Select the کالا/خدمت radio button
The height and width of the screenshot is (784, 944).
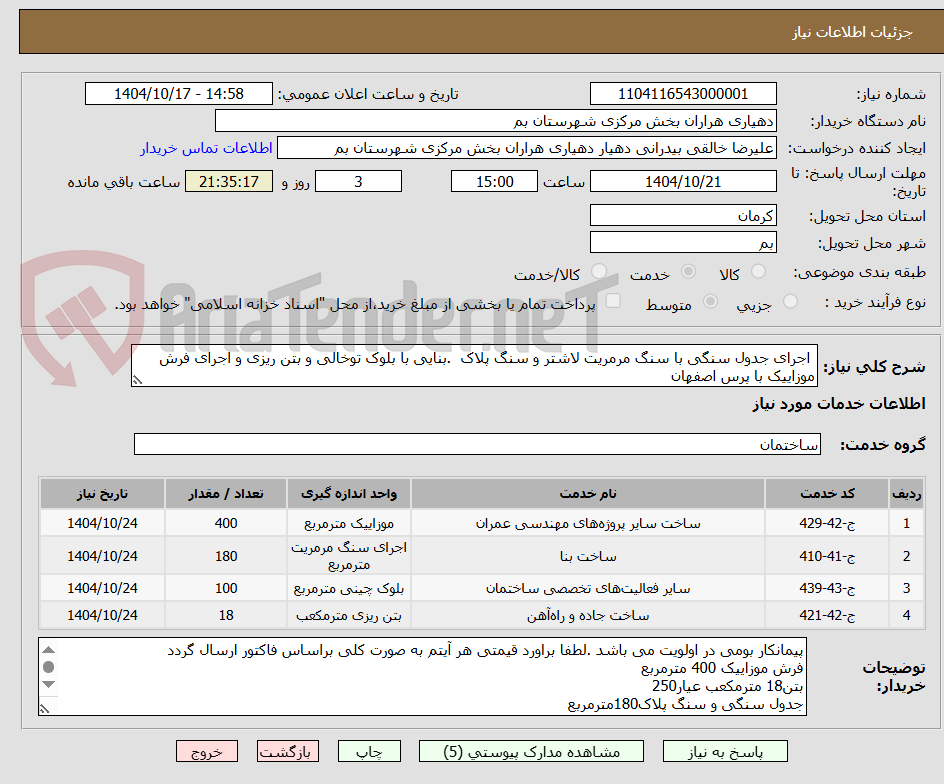click(598, 272)
